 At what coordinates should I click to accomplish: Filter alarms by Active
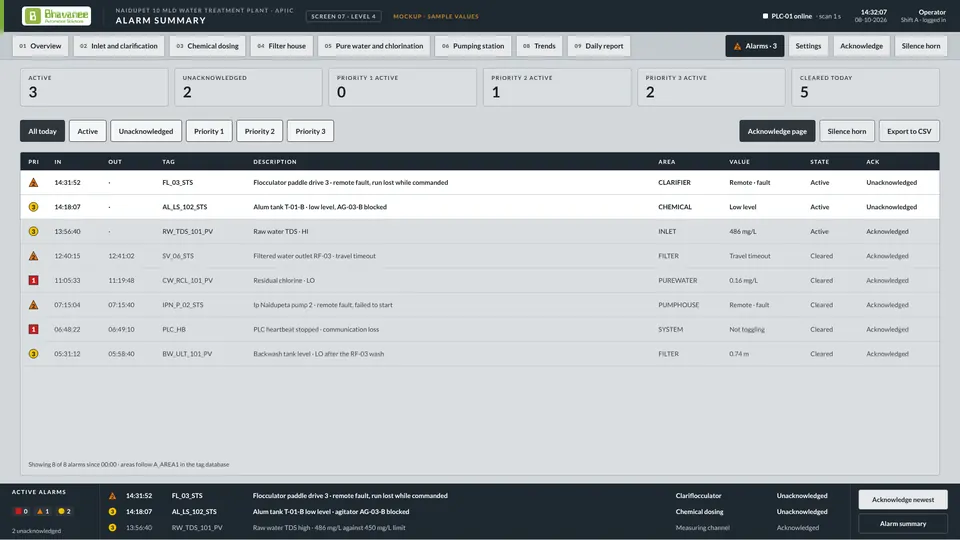88,131
